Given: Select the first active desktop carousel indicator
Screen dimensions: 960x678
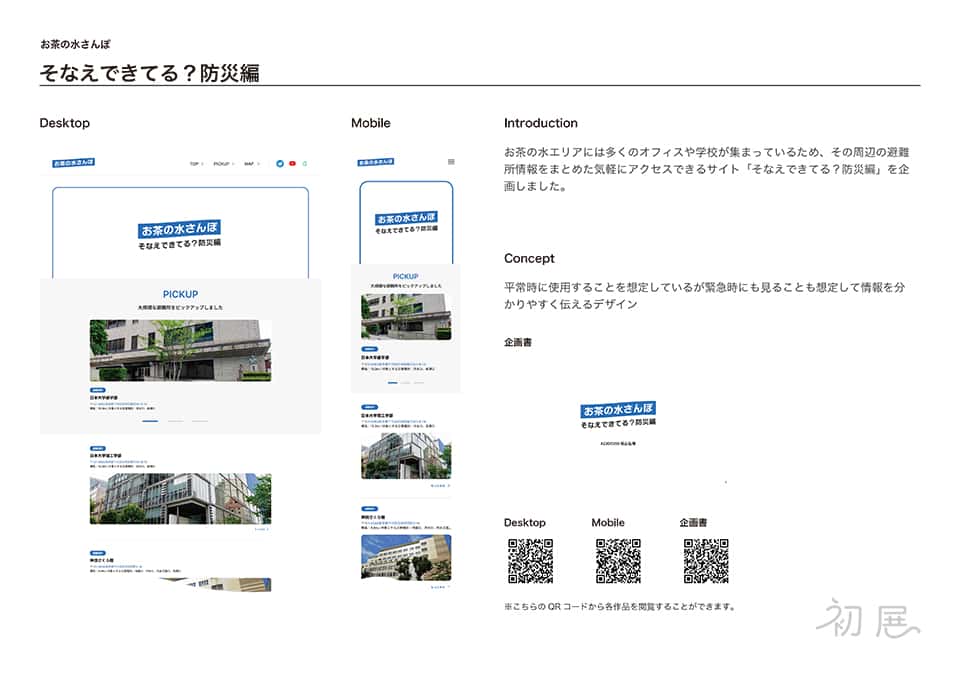Looking at the screenshot, I should pyautogui.click(x=150, y=421).
